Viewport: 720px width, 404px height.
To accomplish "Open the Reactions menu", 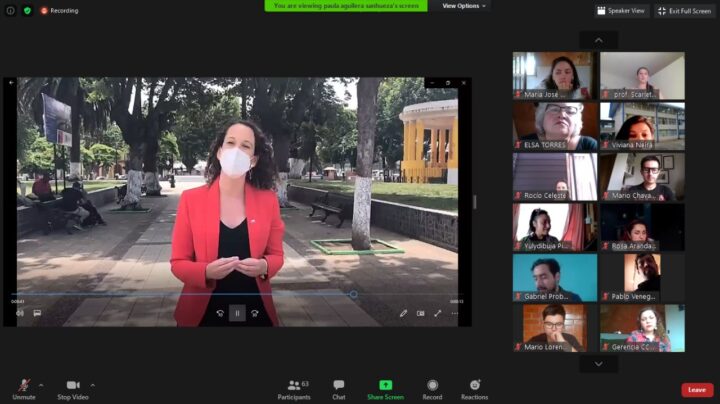I will pos(475,387).
